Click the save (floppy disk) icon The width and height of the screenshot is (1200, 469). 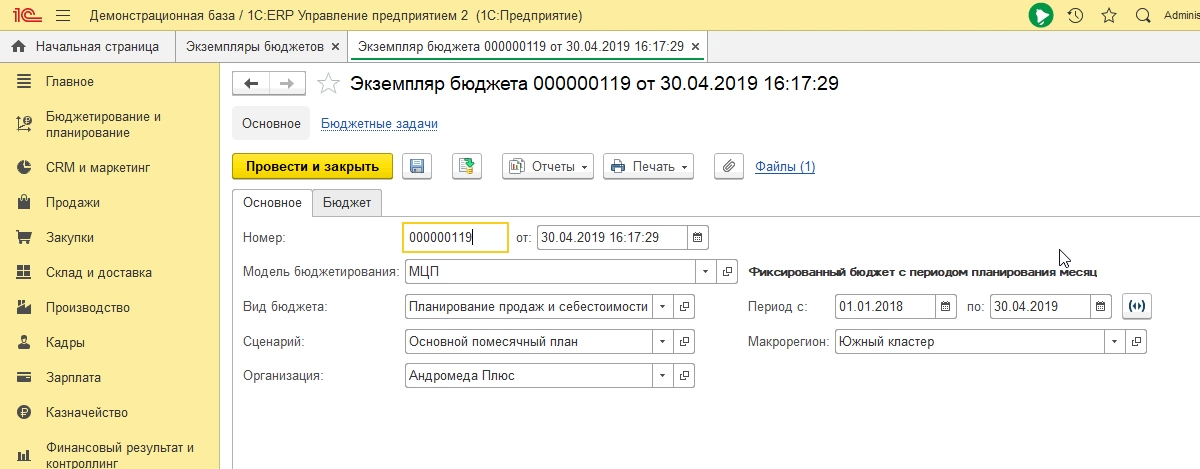tap(417, 167)
